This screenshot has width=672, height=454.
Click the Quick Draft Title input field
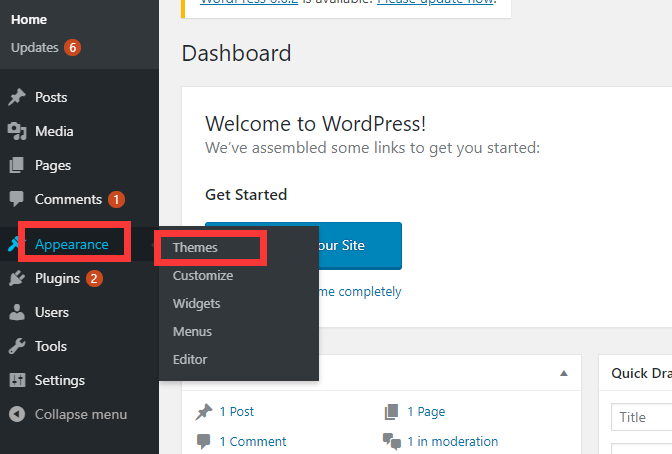coord(641,417)
